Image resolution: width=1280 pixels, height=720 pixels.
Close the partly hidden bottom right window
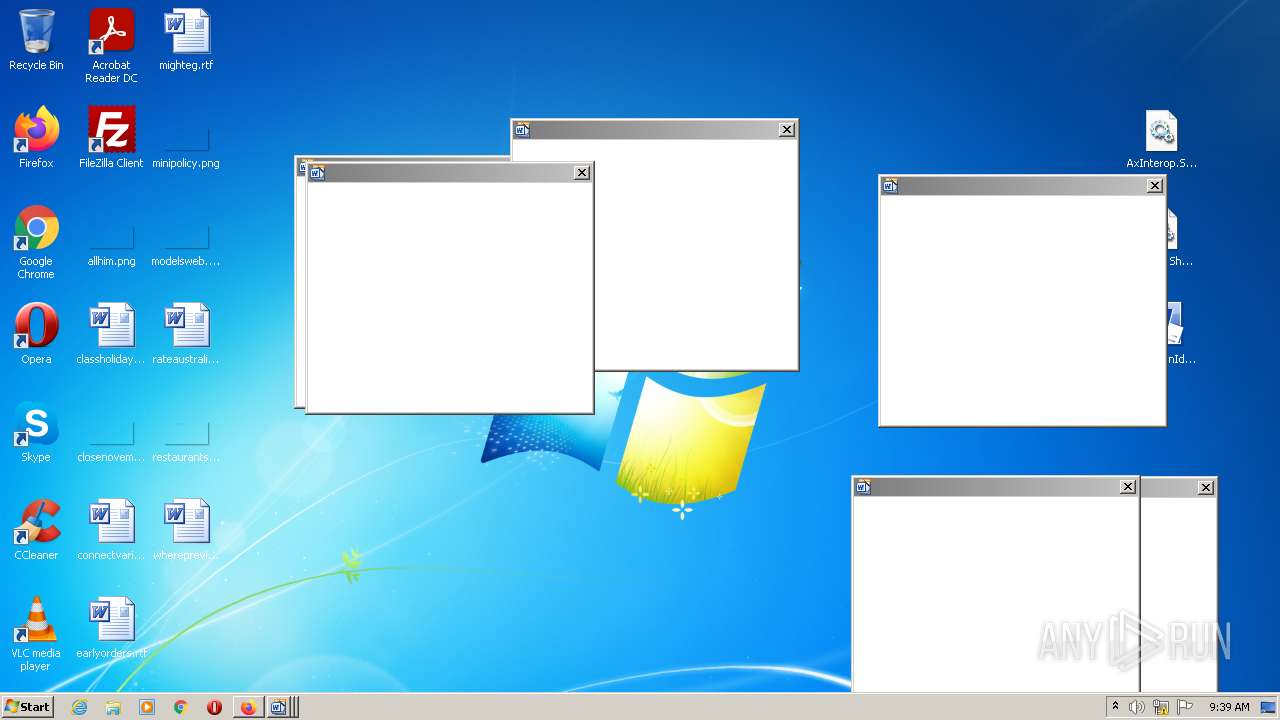1206,487
